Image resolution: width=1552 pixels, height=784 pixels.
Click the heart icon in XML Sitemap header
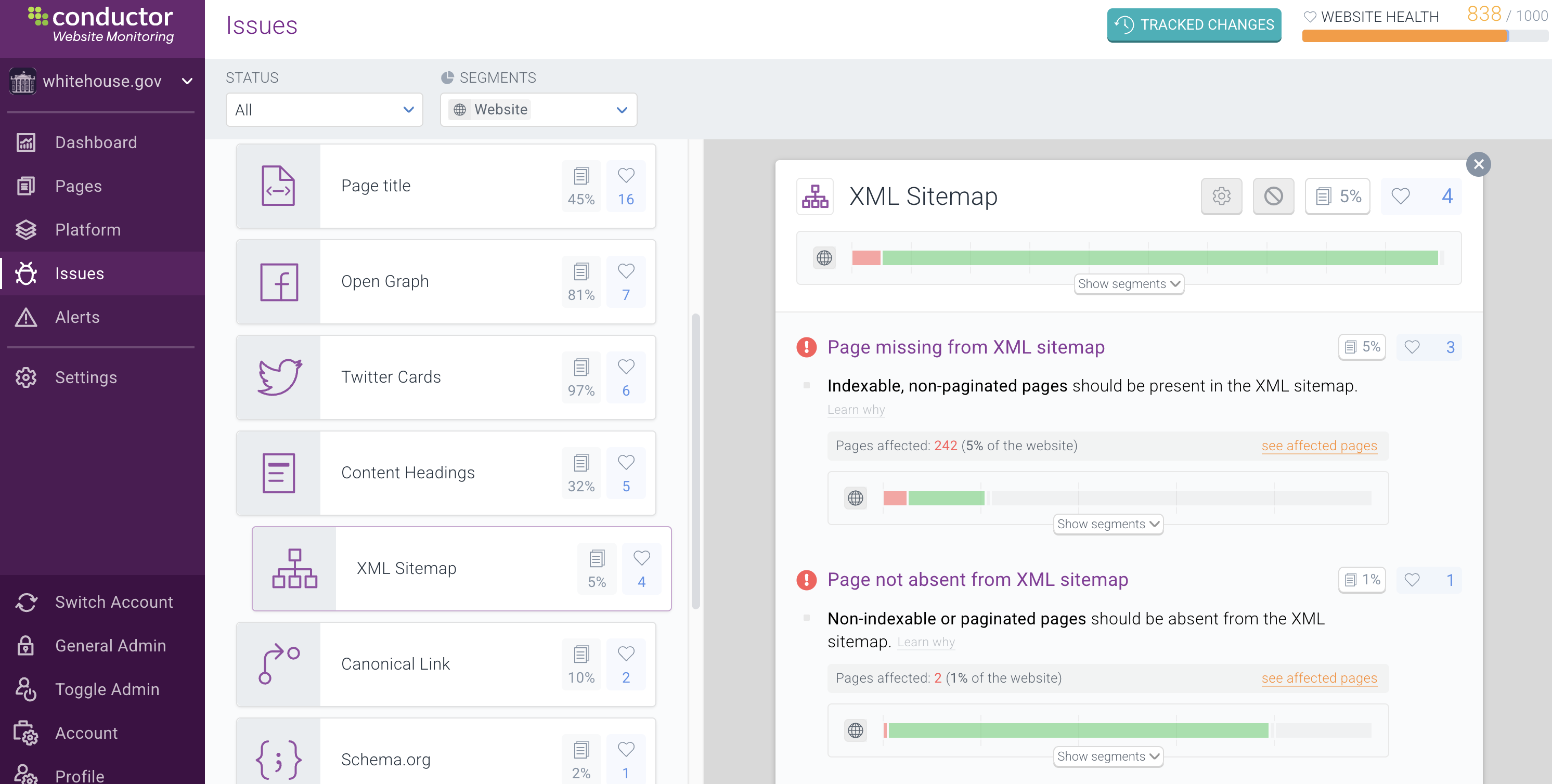tap(1400, 197)
